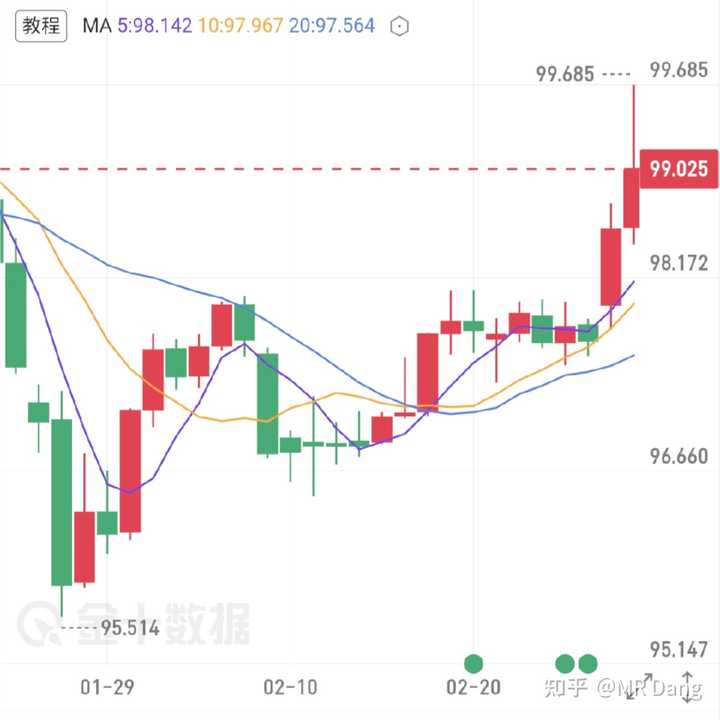720x720 pixels.
Task: Select the MA 20 value 97.564
Action: tap(332, 27)
